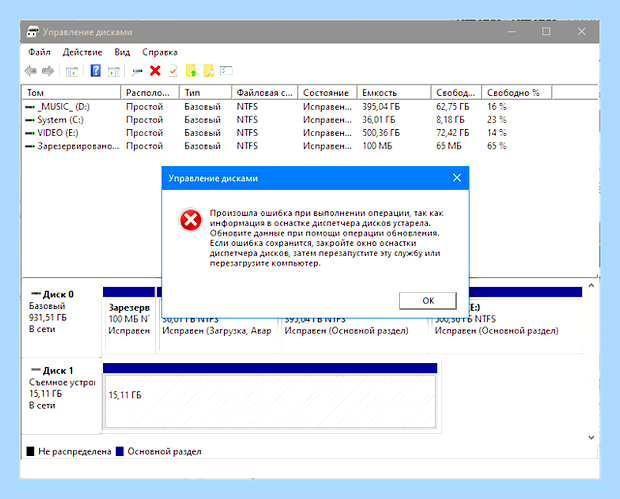Click the red error icon in the dialog

(x=191, y=220)
